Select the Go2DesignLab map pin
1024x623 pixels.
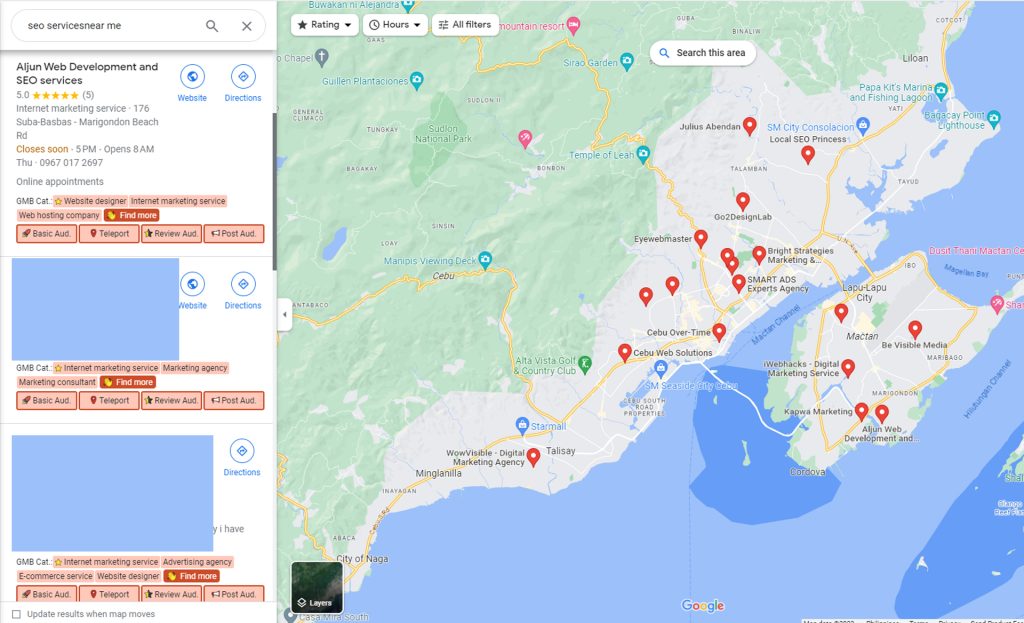tap(743, 201)
